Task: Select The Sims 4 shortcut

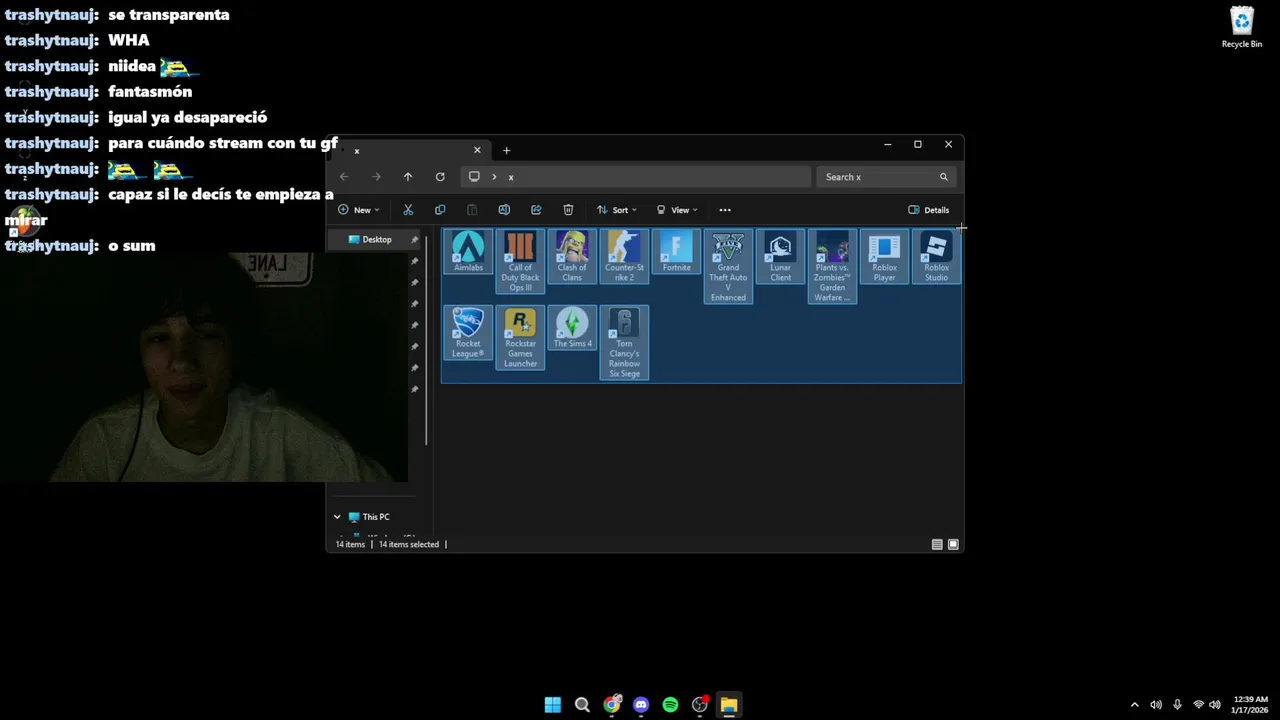Action: pyautogui.click(x=572, y=328)
